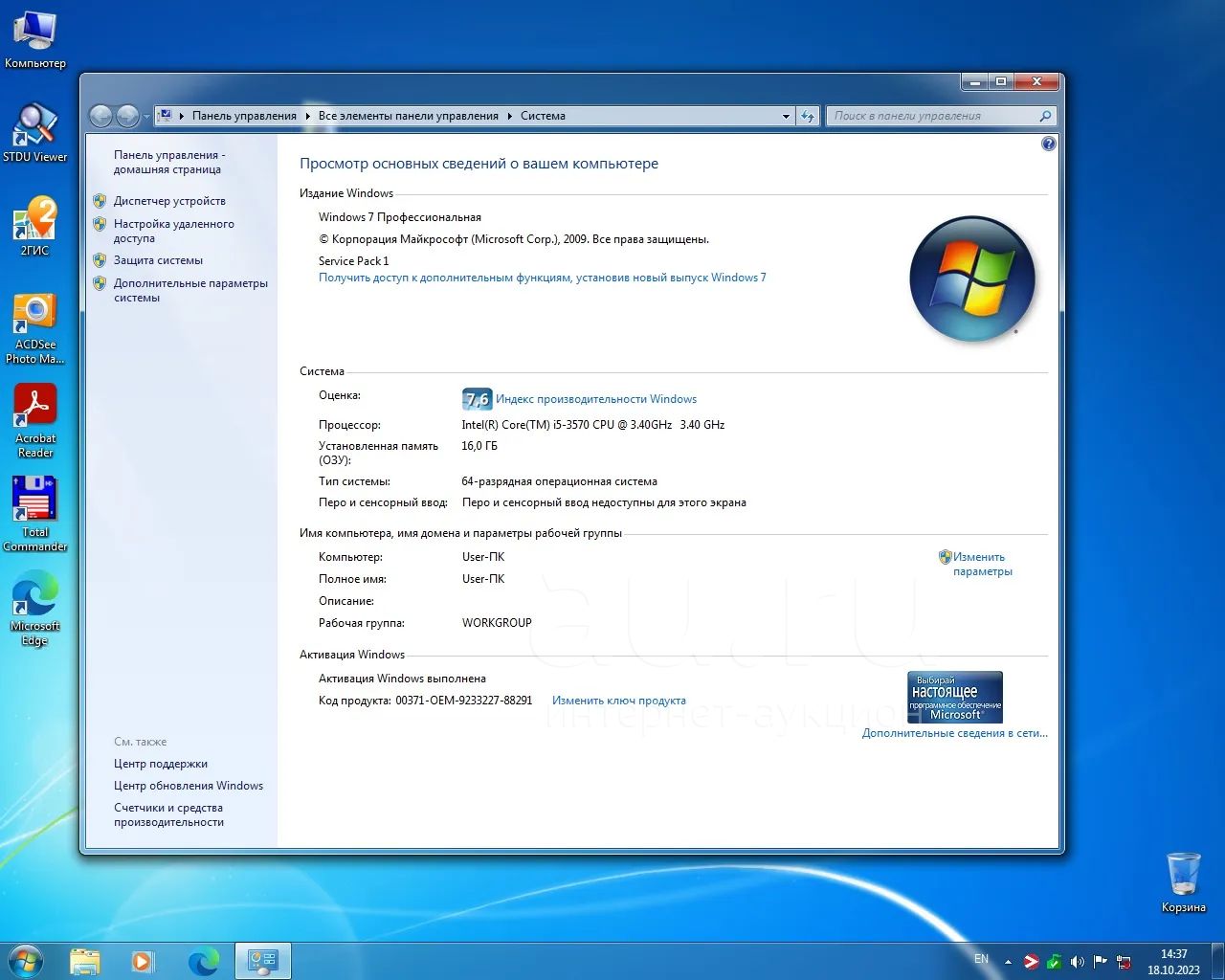Click the 7,6 performance score badge
1225x980 pixels.
coord(477,399)
